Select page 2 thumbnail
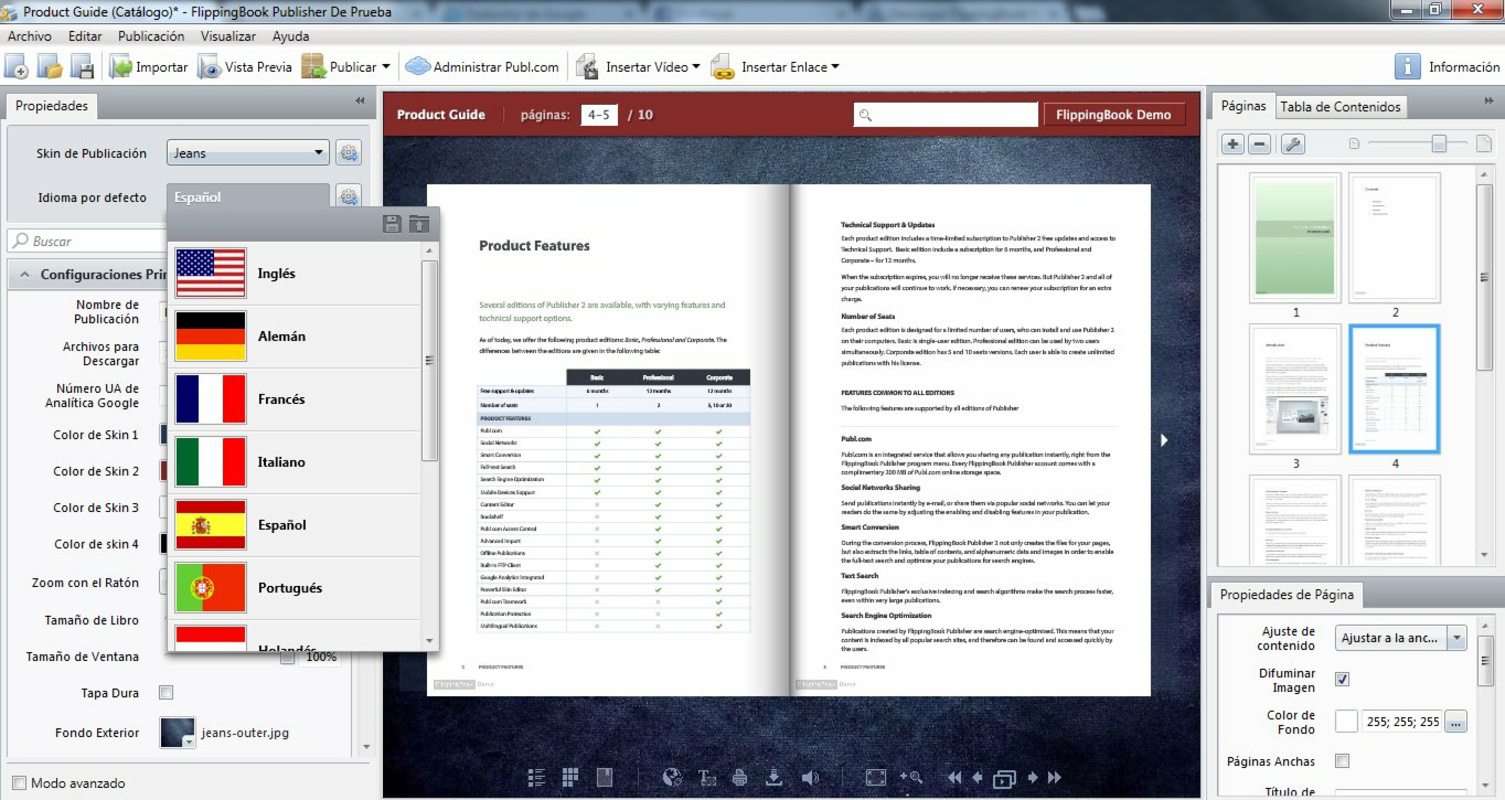 tap(1395, 238)
